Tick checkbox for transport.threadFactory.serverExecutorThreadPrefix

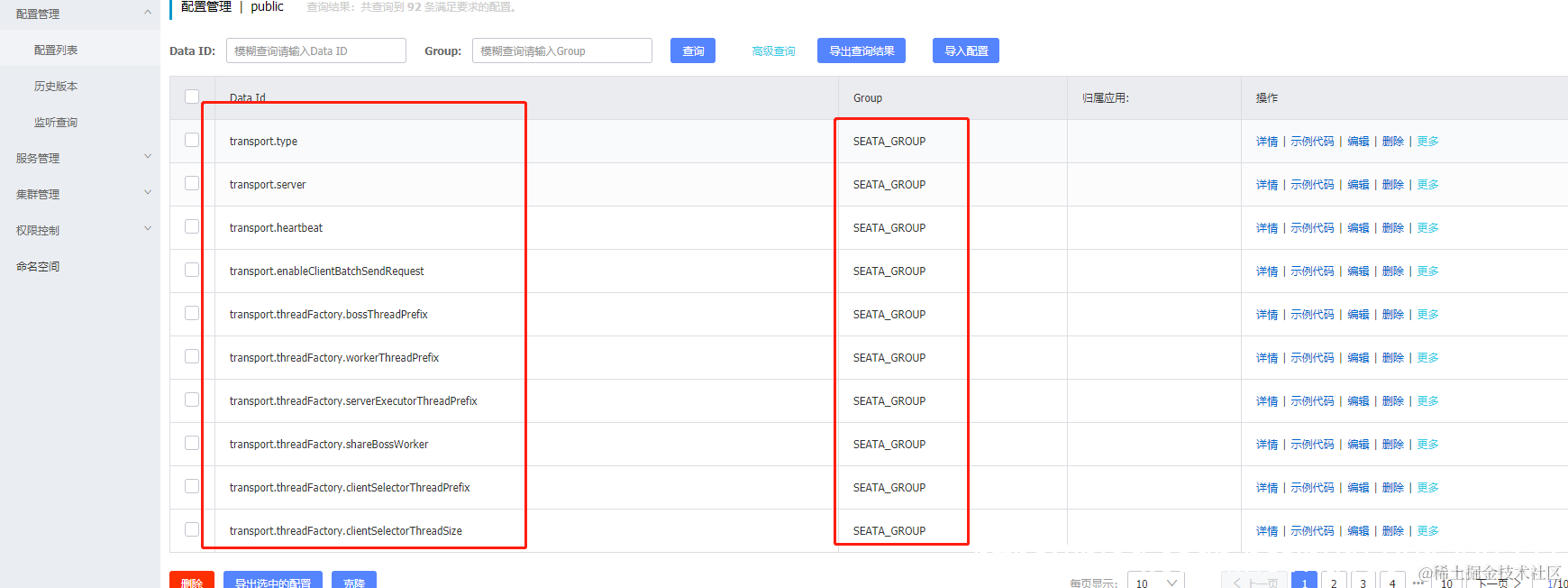192,400
